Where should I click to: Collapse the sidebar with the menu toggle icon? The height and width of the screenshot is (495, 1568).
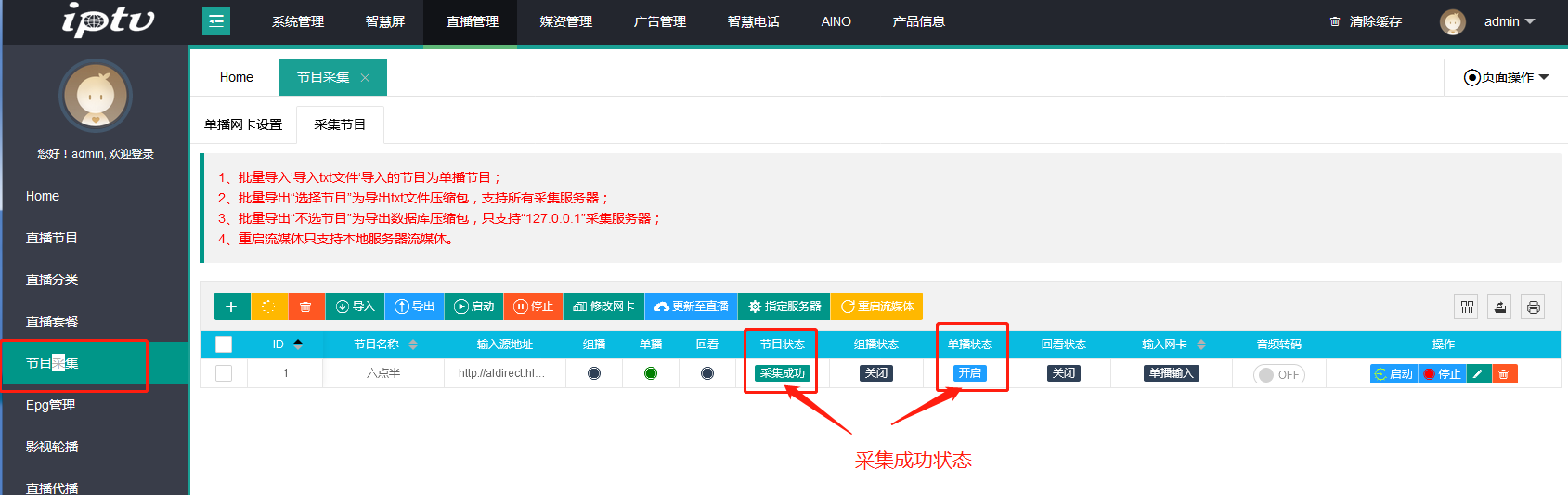[x=216, y=21]
